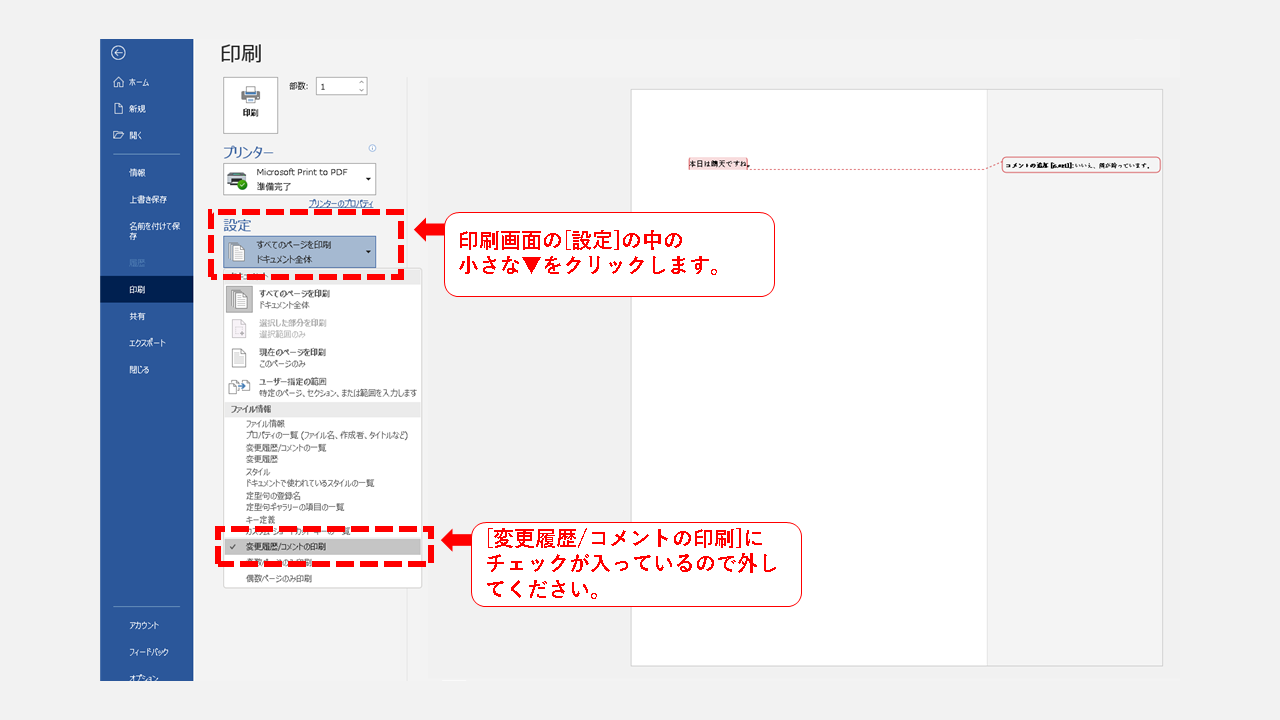
Task: Increase copies with the up stepper arrow
Action: pyautogui.click(x=362, y=82)
